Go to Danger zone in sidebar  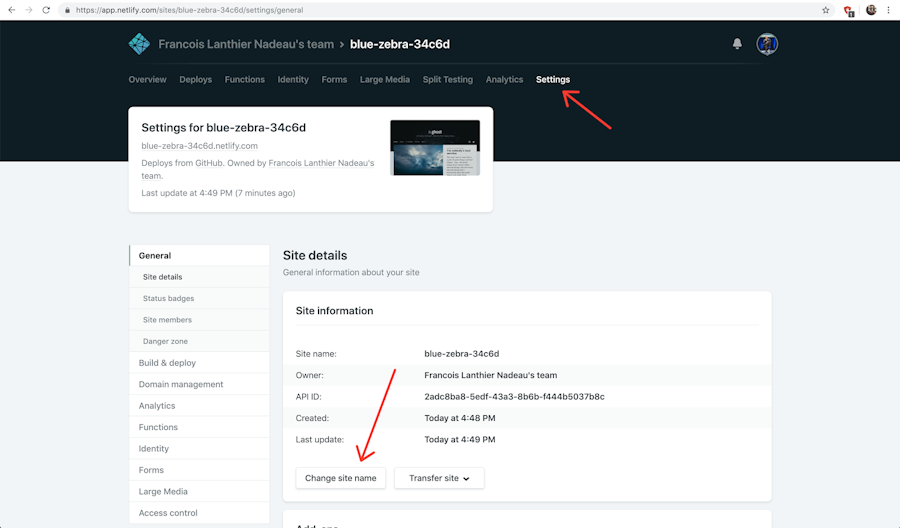point(199,341)
